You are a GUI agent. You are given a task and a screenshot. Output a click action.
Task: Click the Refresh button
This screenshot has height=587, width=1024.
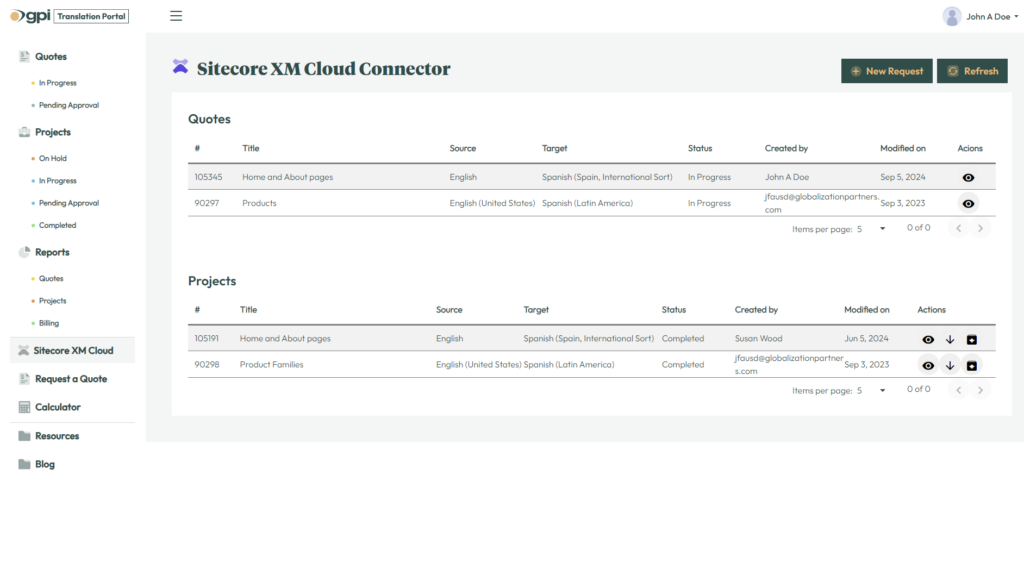(972, 71)
